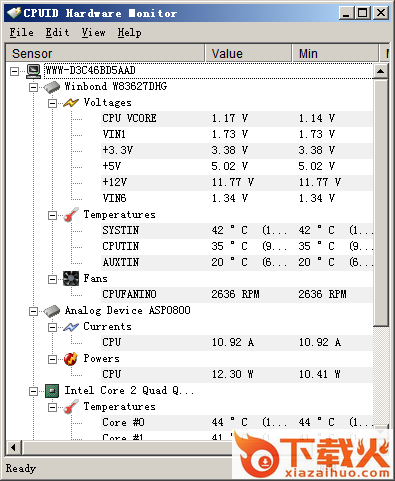
Task: Click the blue wave icon beside Currents
Action: point(71,327)
